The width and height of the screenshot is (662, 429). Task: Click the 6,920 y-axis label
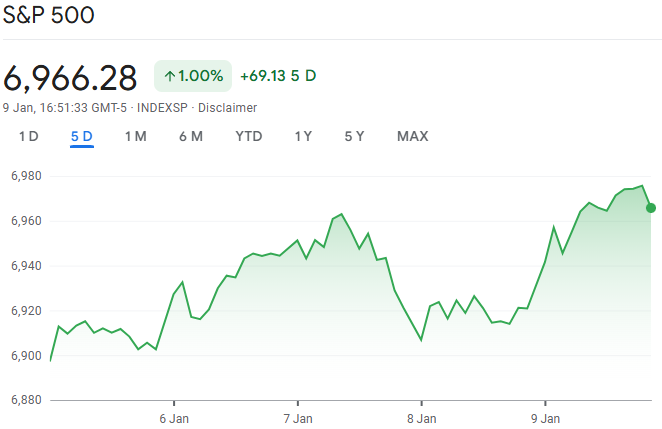click(26, 311)
